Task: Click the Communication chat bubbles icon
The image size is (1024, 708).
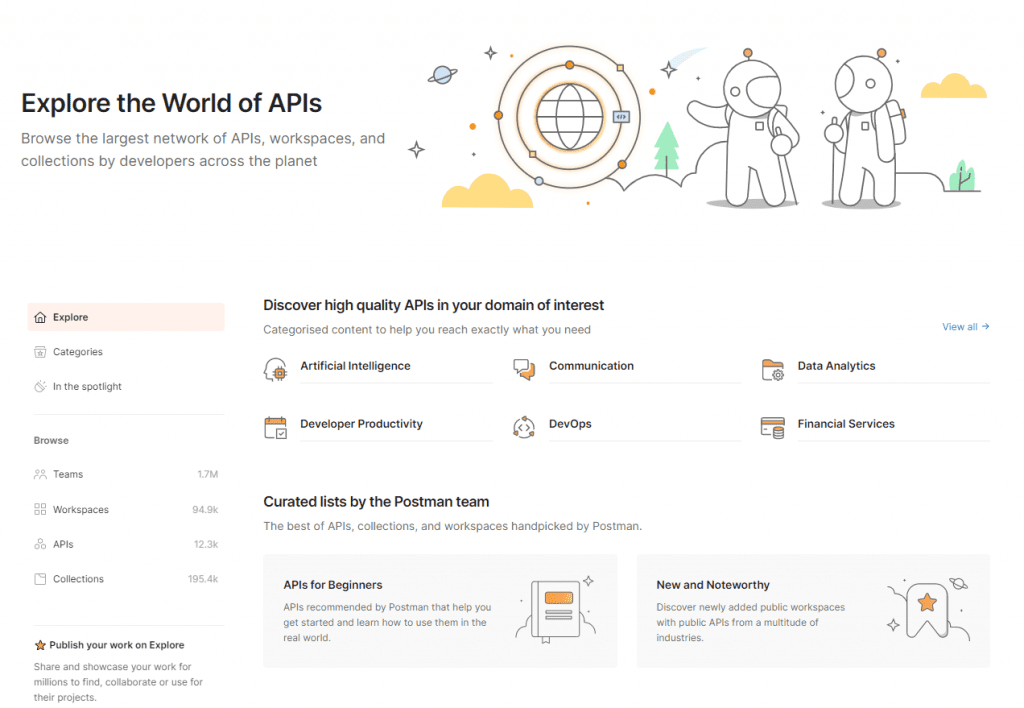Action: tap(524, 370)
